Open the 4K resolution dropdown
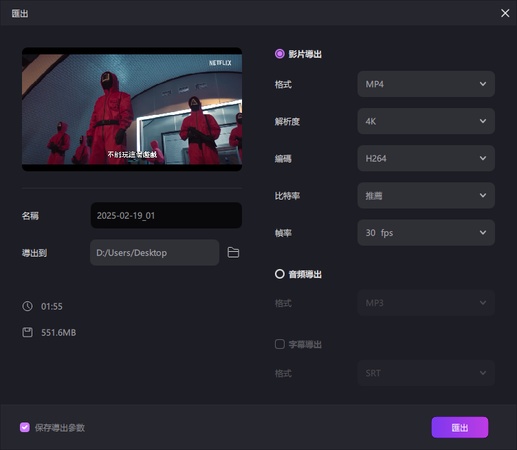 pos(426,121)
